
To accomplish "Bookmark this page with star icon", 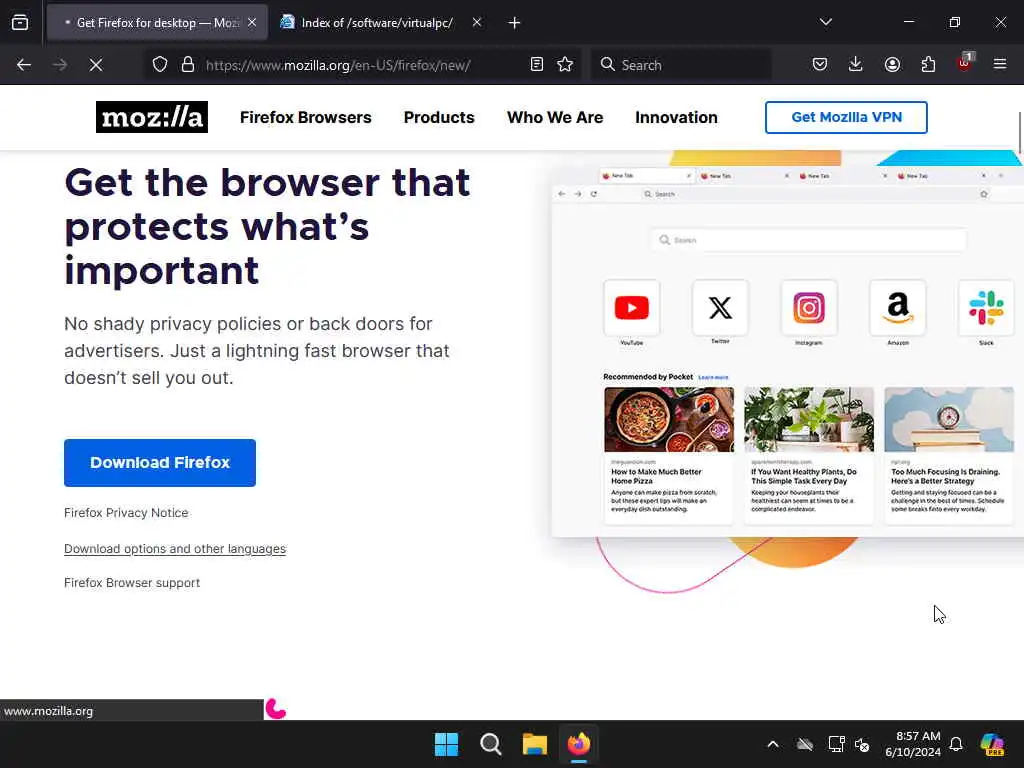I will point(566,65).
